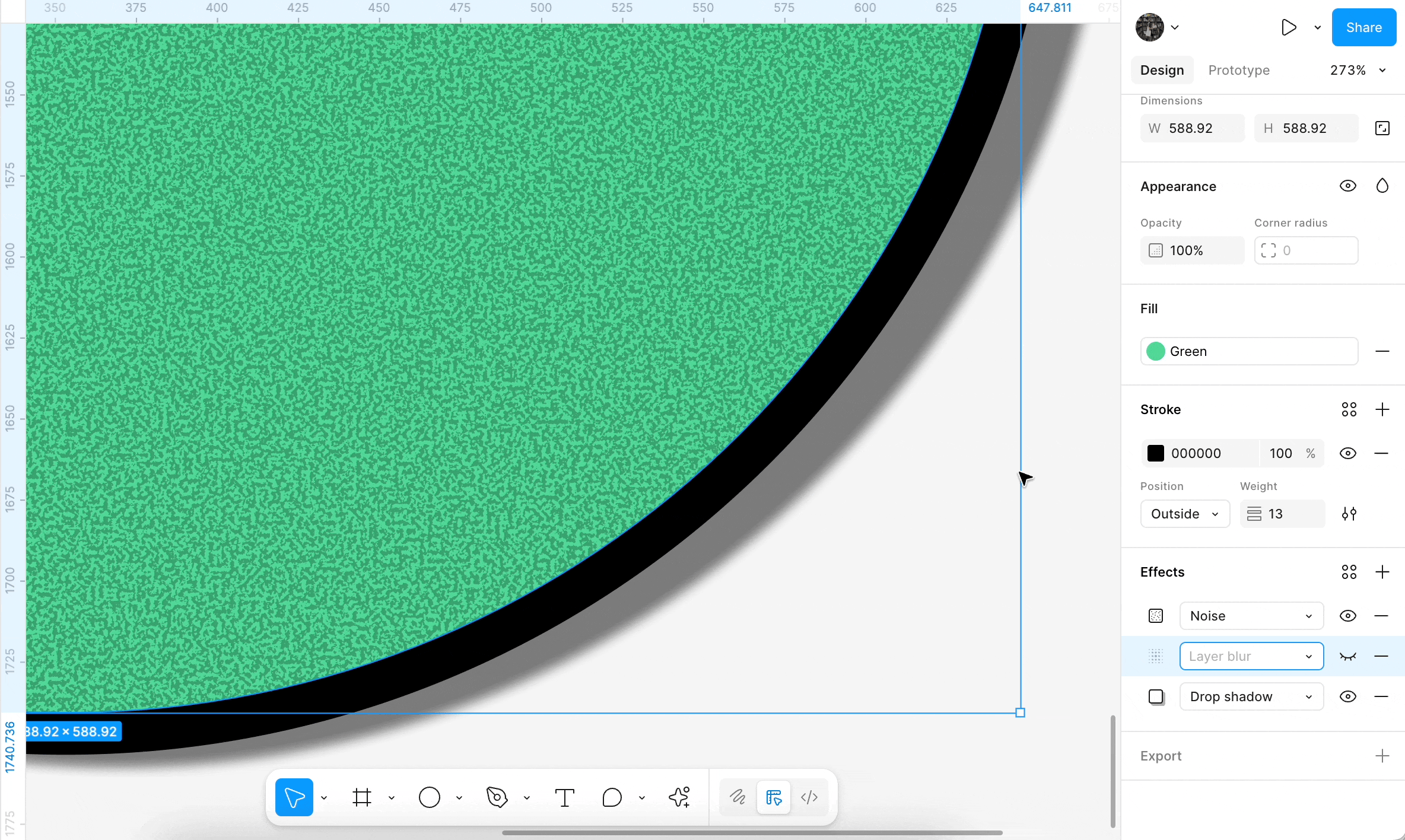Screen dimensions: 1405x840
Task: Hide the Drop shadow effect
Action: point(1348,696)
